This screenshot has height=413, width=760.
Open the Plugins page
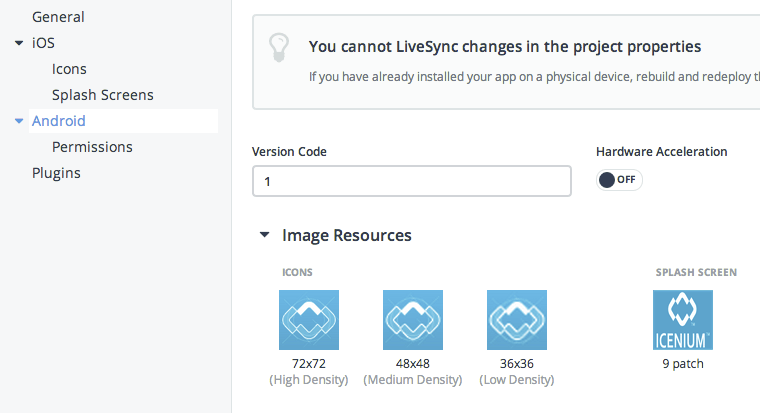pos(56,173)
